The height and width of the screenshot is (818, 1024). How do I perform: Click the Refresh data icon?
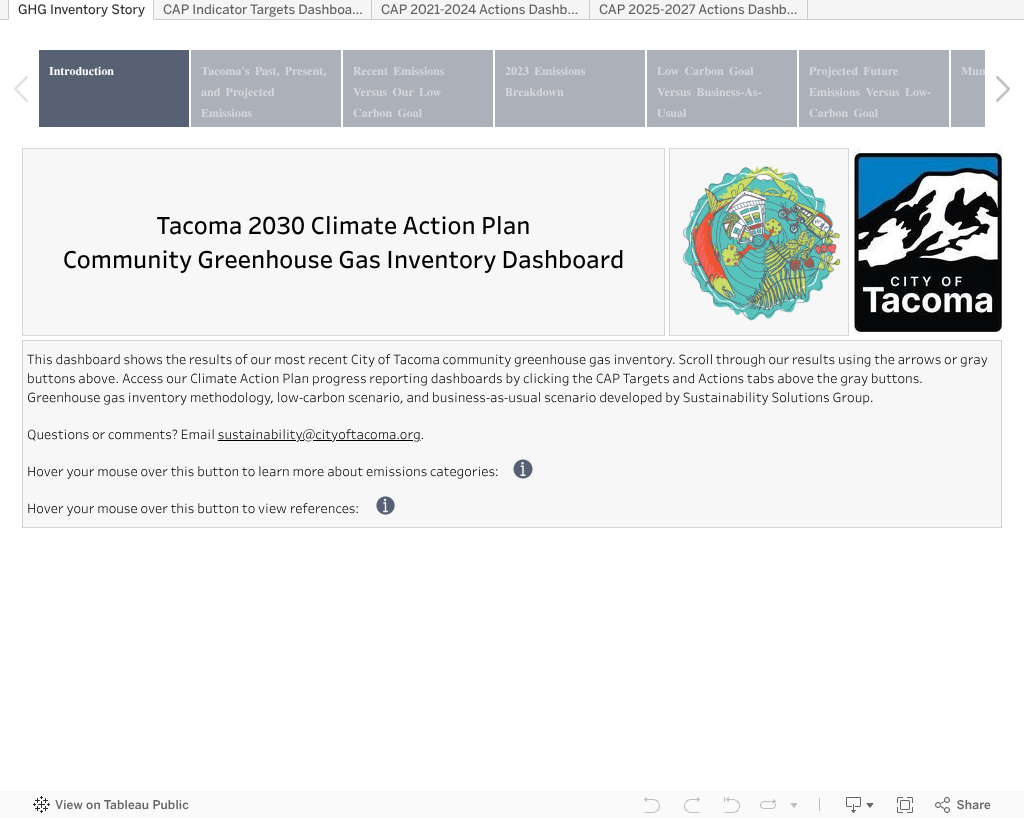[768, 805]
